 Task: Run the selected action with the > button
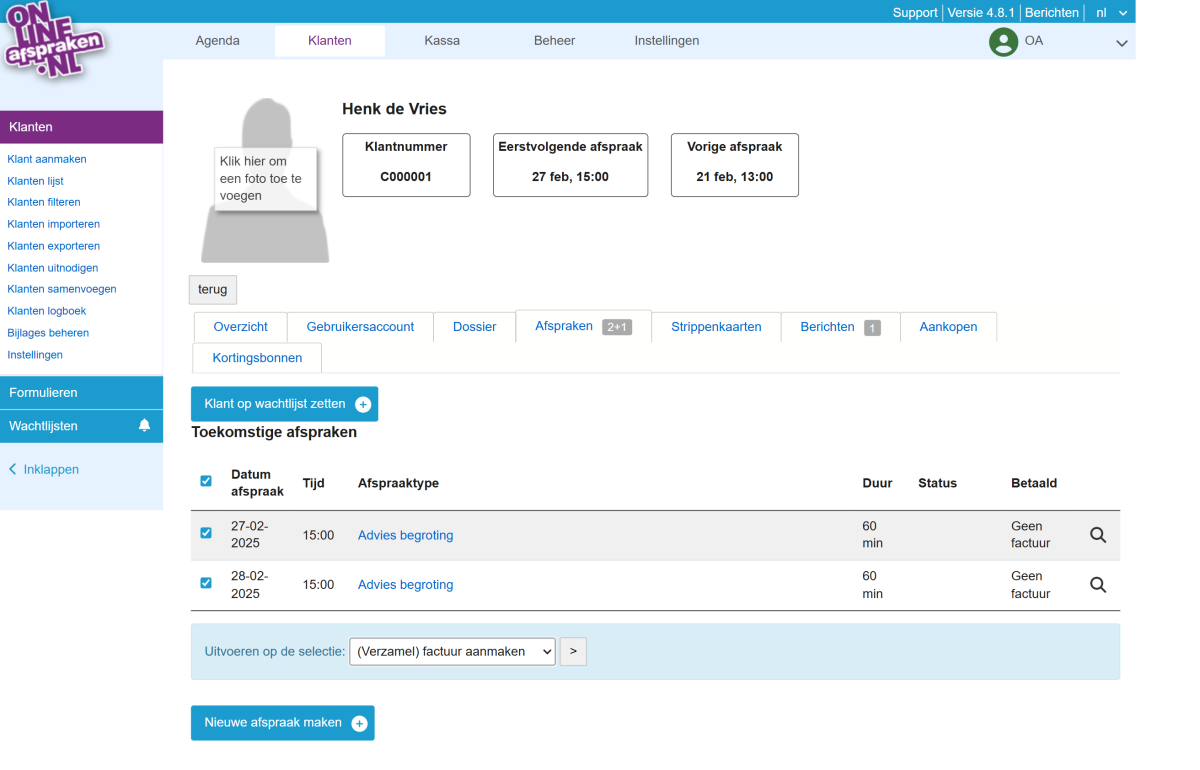(x=573, y=651)
